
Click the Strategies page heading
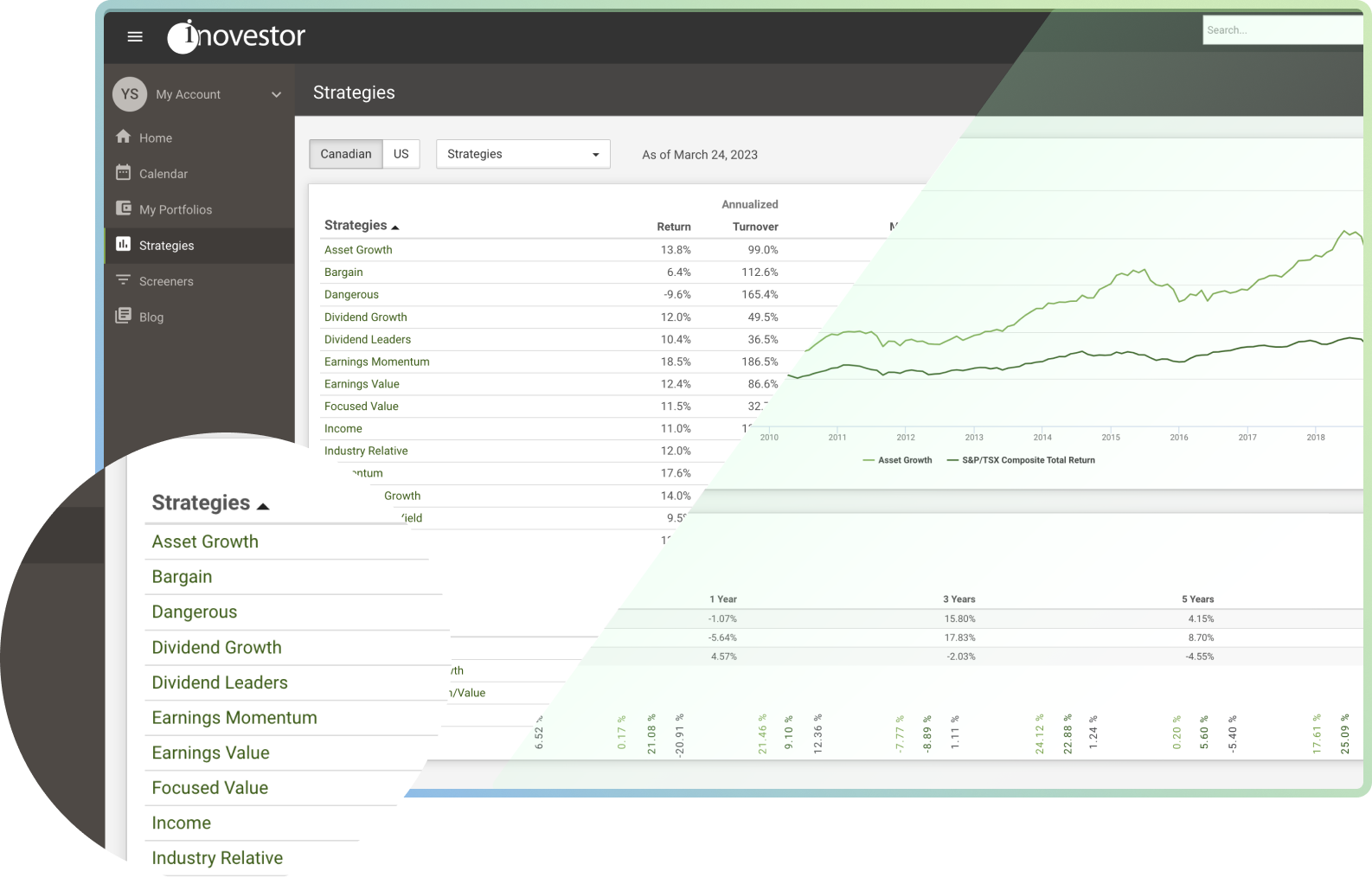click(354, 93)
